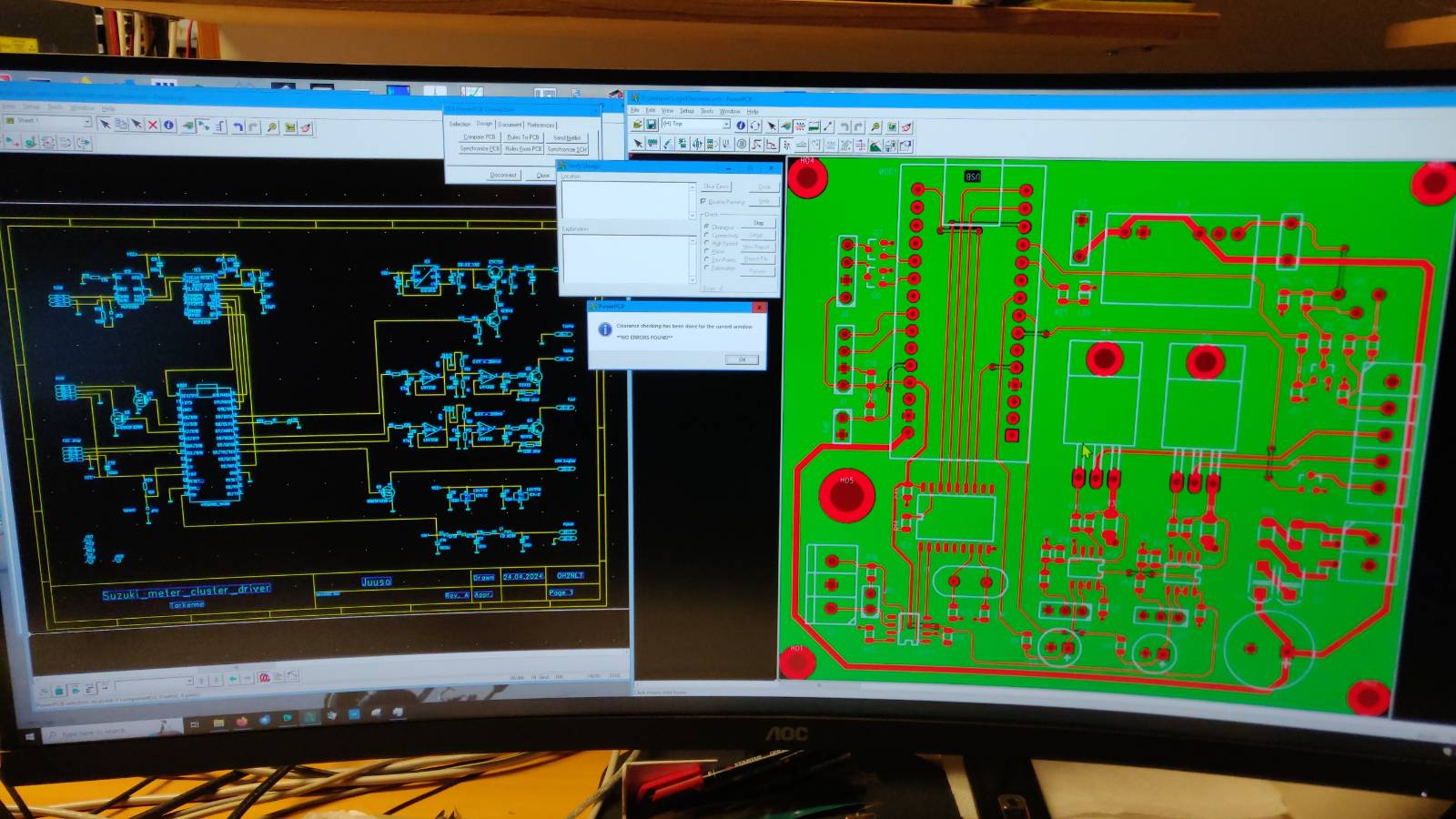Click the Save icon in the PowerPCB toolbar
This screenshot has width=1456, height=819.
pyautogui.click(x=652, y=125)
